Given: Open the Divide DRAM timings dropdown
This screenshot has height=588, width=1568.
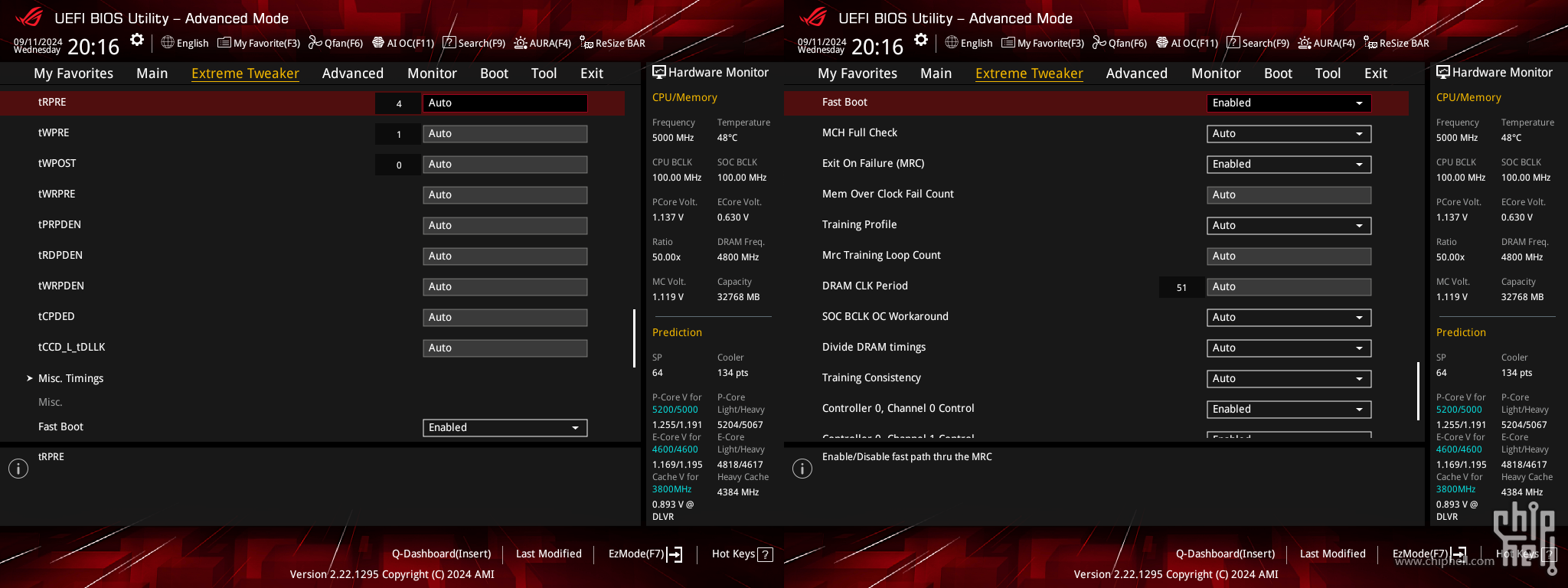Looking at the screenshot, I should tap(1289, 348).
